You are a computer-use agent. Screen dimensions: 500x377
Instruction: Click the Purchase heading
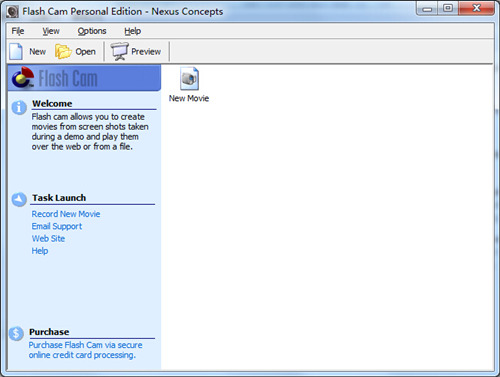49,332
